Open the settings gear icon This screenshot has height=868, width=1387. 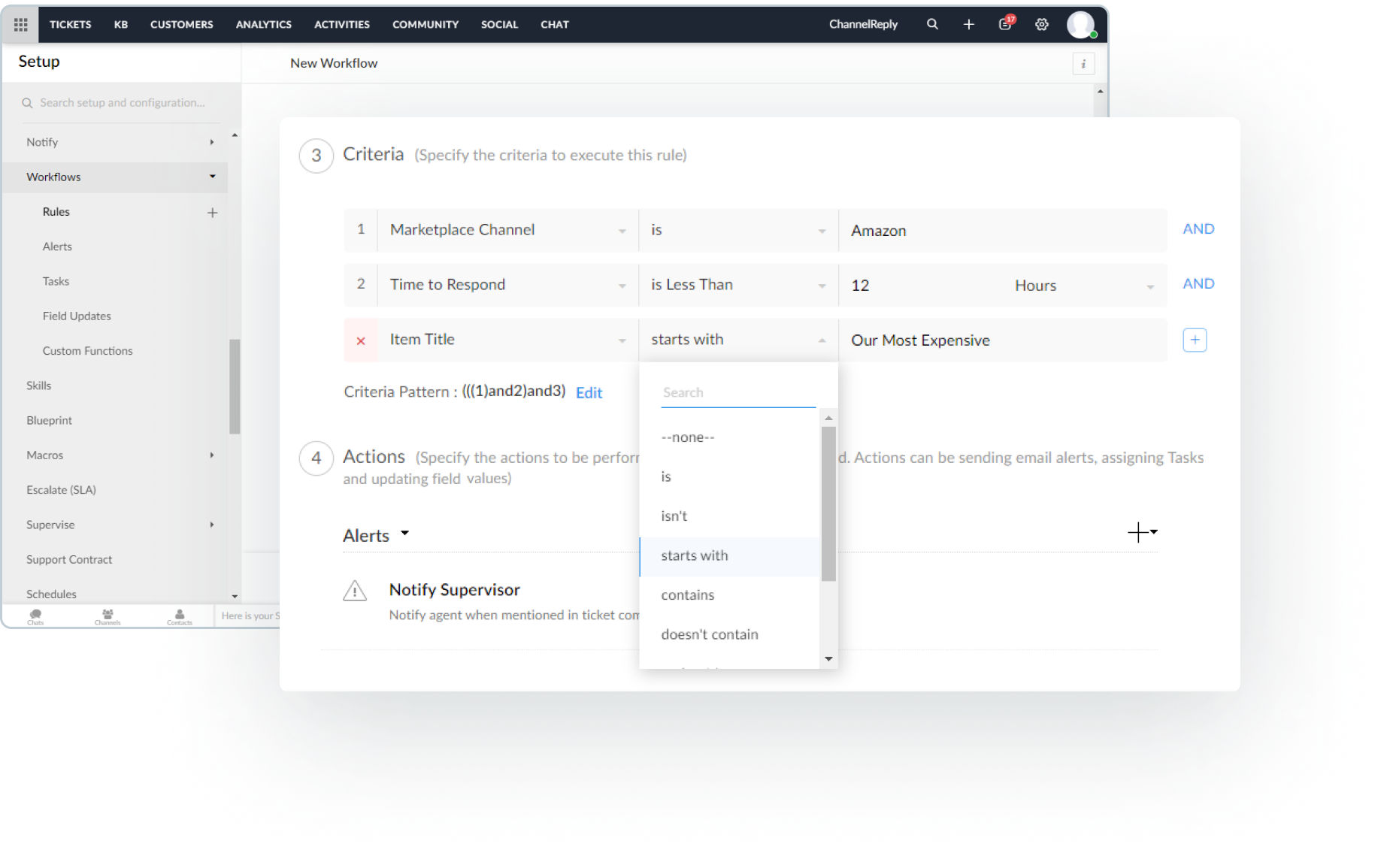(1041, 24)
